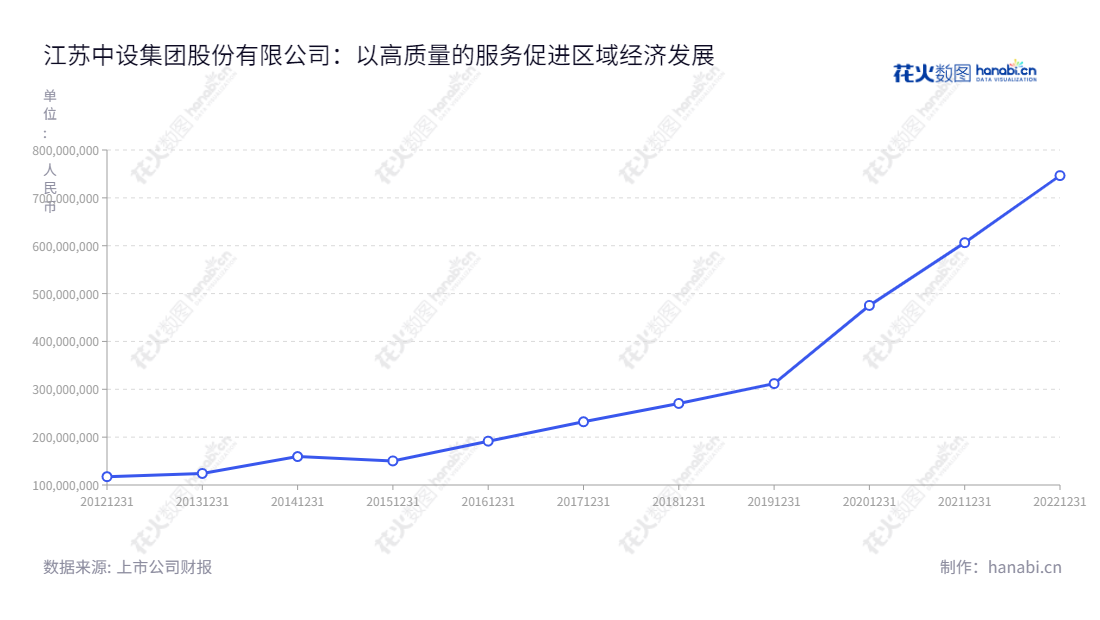Click the 100,000,000 y-axis label
The height and width of the screenshot is (620, 1100).
point(65,485)
